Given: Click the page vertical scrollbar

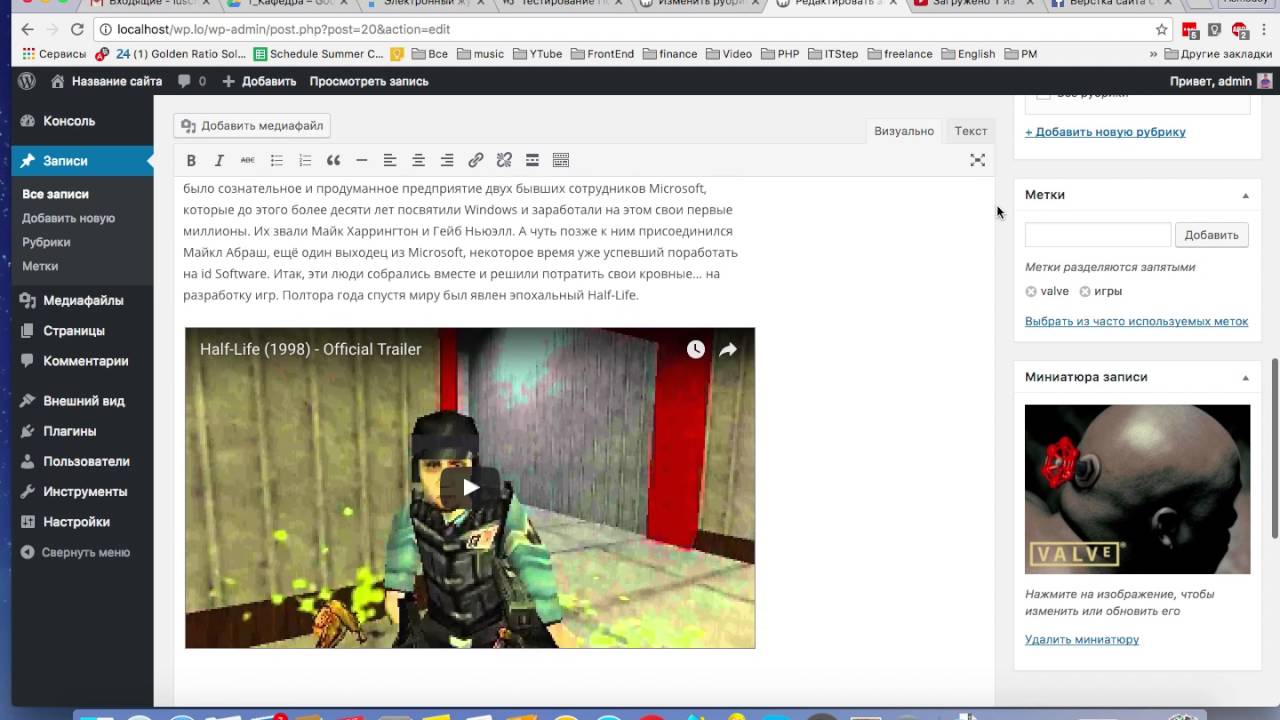Looking at the screenshot, I should [x=1274, y=448].
